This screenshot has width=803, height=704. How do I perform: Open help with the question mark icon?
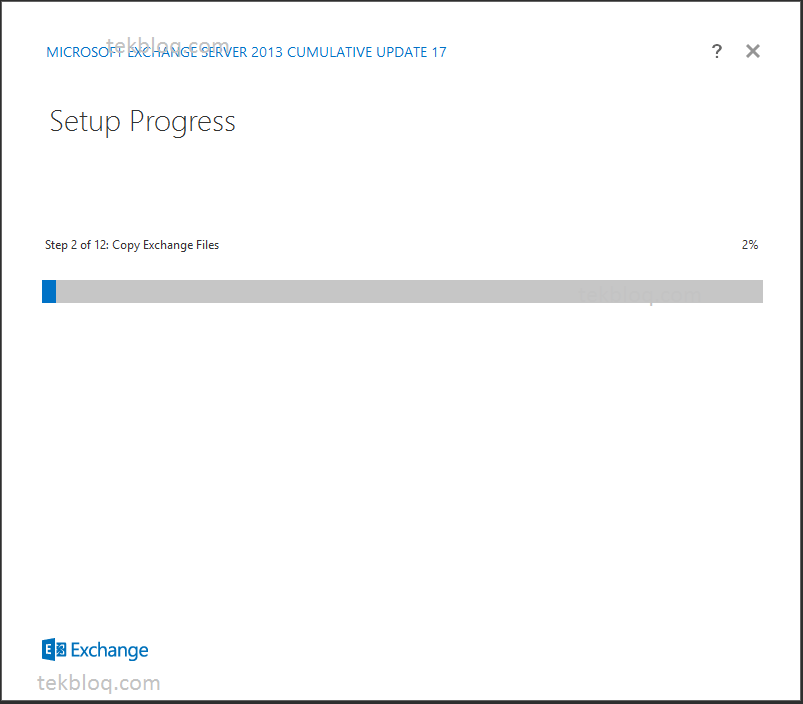[717, 51]
